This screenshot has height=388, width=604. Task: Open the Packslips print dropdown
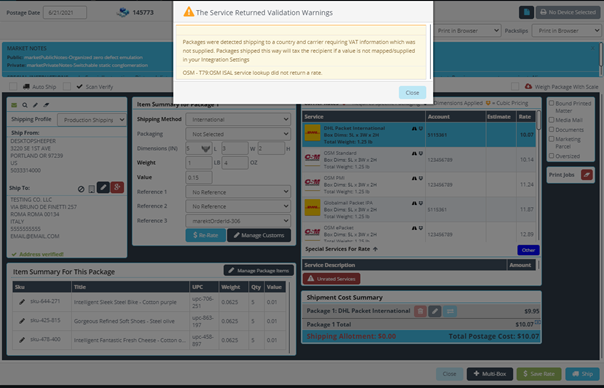566,30
